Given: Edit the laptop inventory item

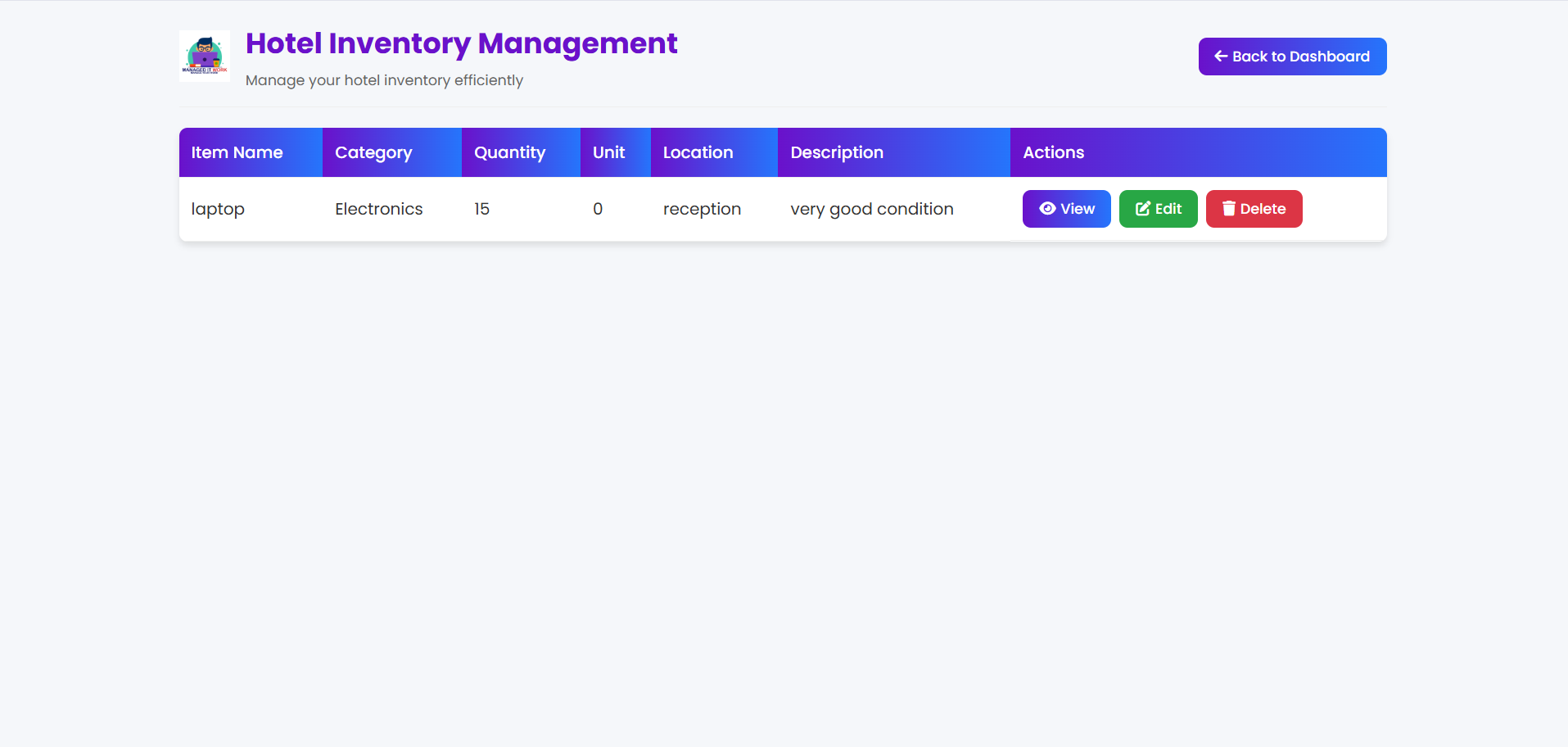Looking at the screenshot, I should pyautogui.click(x=1158, y=209).
